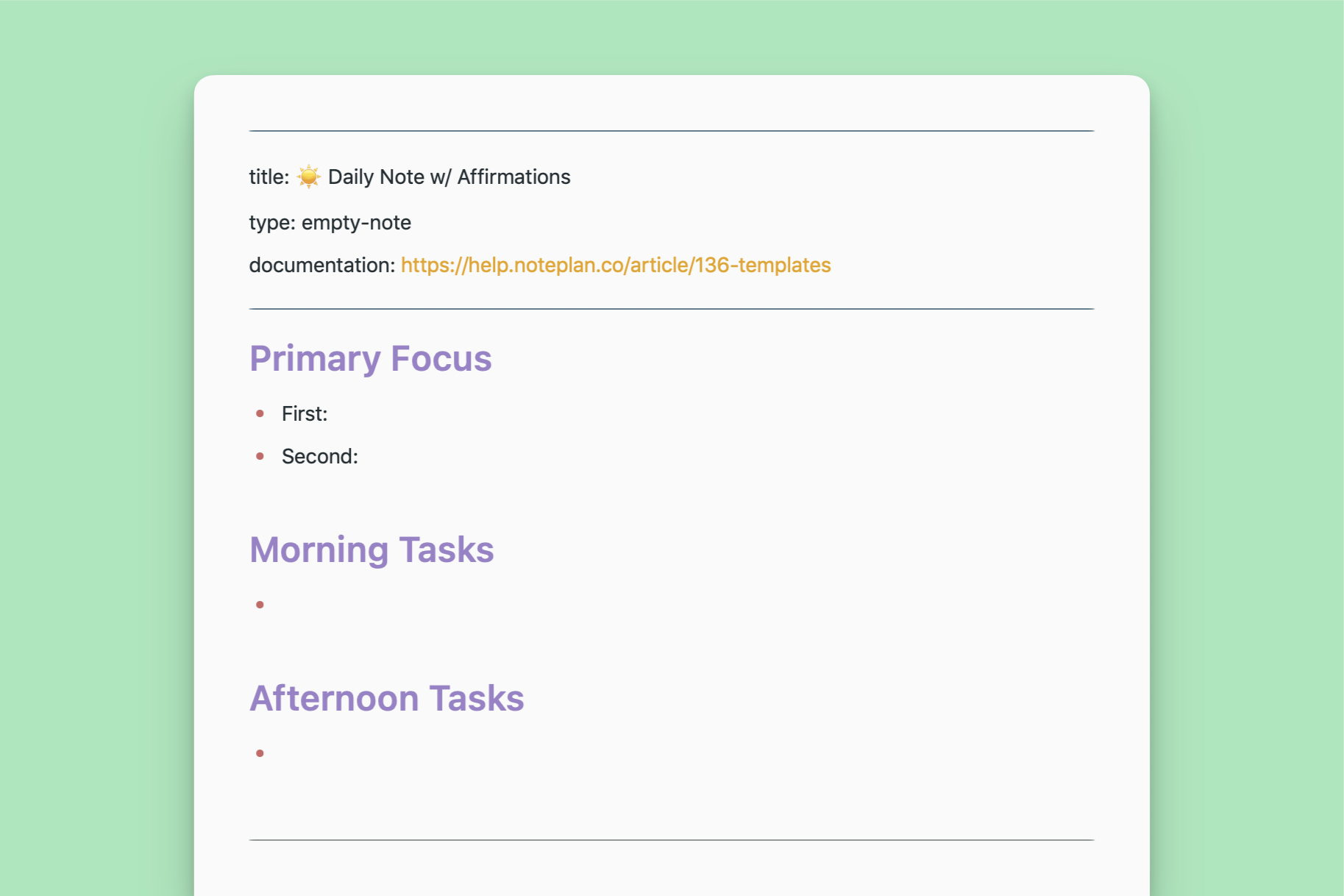1344x896 pixels.
Task: Click the bullet dot before "Second:"
Action: click(260, 457)
